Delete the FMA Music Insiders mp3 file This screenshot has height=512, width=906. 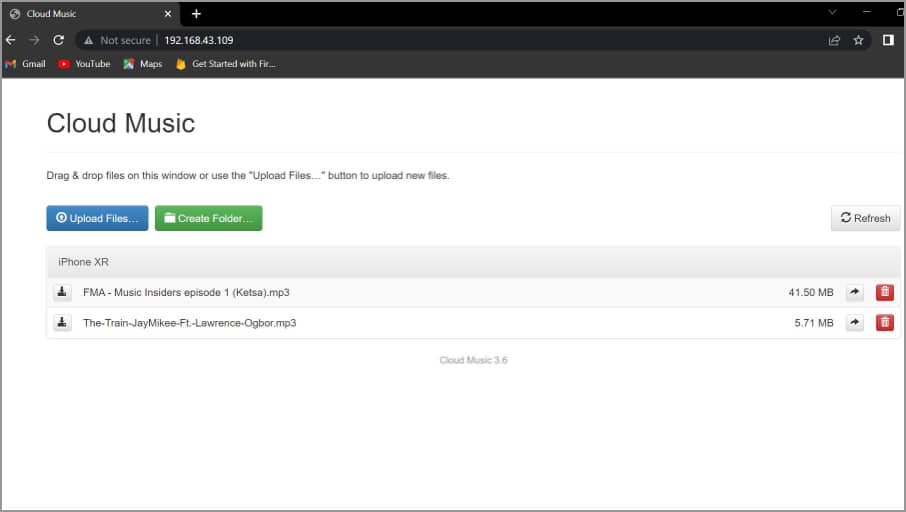click(885, 292)
